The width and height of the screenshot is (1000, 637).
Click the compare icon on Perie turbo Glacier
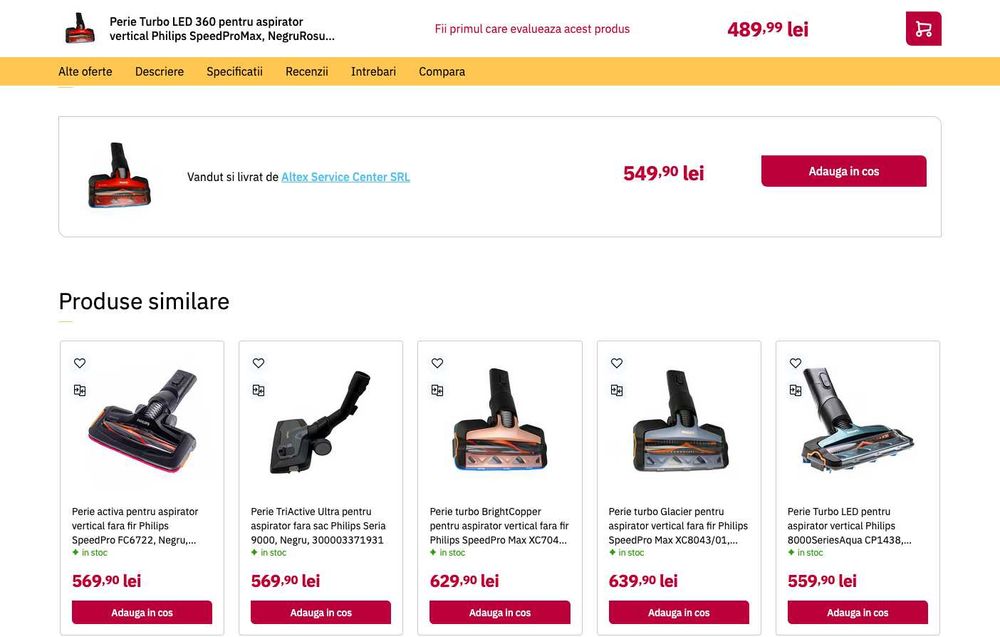[x=617, y=390]
